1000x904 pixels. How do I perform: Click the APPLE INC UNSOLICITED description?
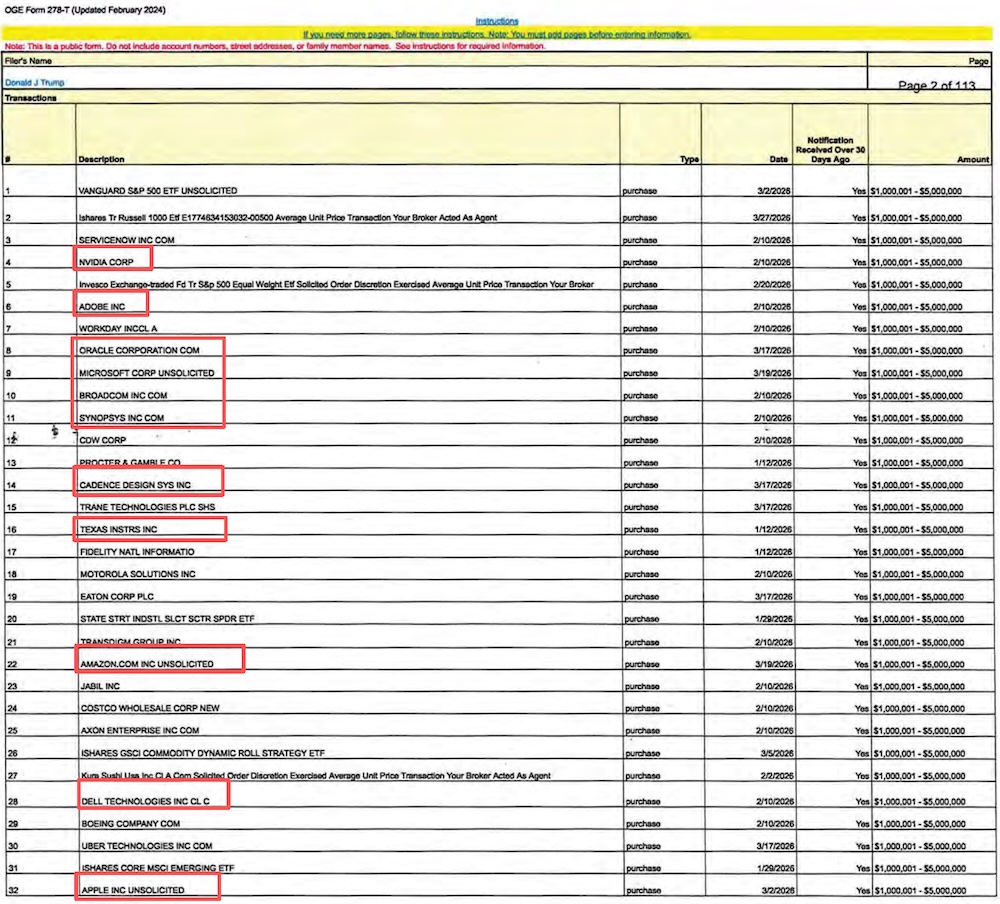pos(133,890)
